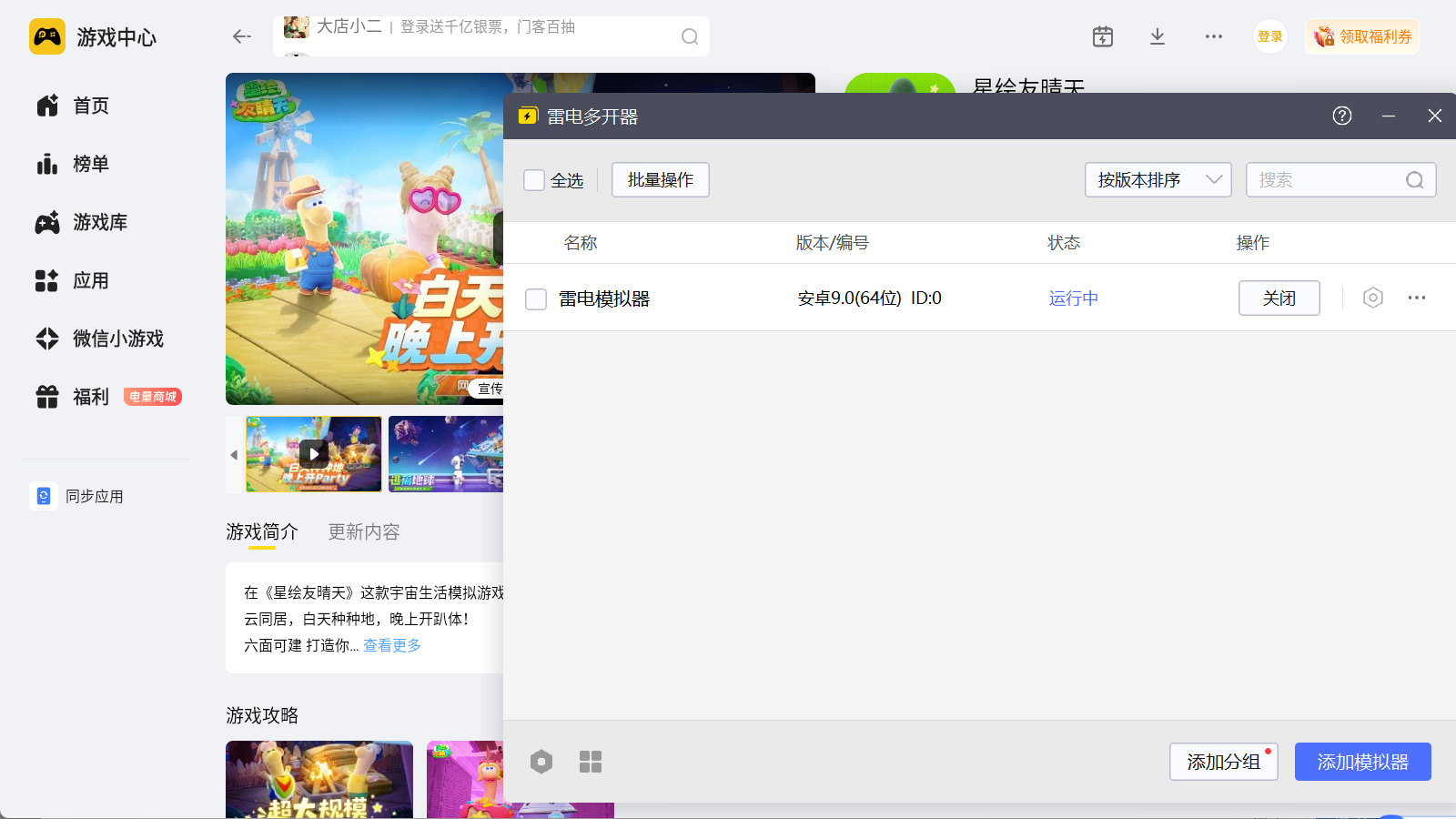Screen dimensions: 1456x819
Task: Click the 领取福利券 button
Action: tap(1362, 36)
